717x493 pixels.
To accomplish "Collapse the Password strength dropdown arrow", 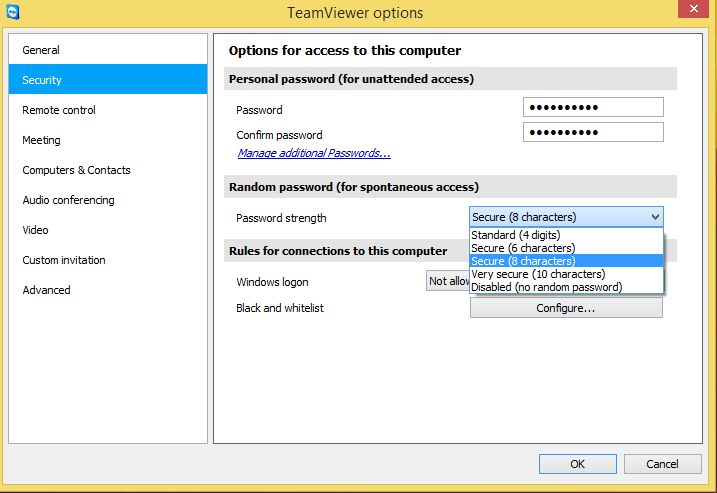I will coord(654,217).
